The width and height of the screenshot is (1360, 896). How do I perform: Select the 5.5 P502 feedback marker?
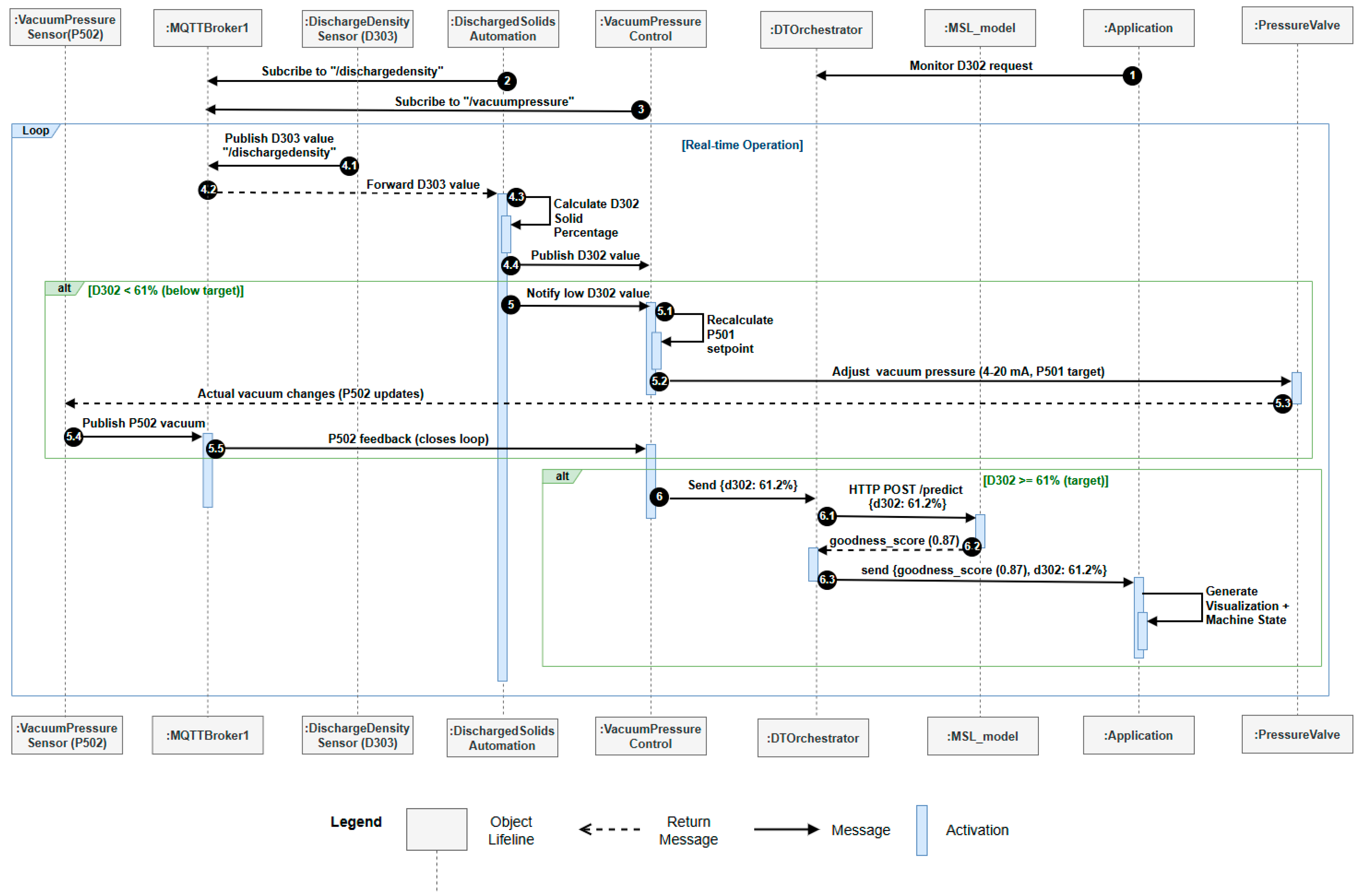click(215, 449)
